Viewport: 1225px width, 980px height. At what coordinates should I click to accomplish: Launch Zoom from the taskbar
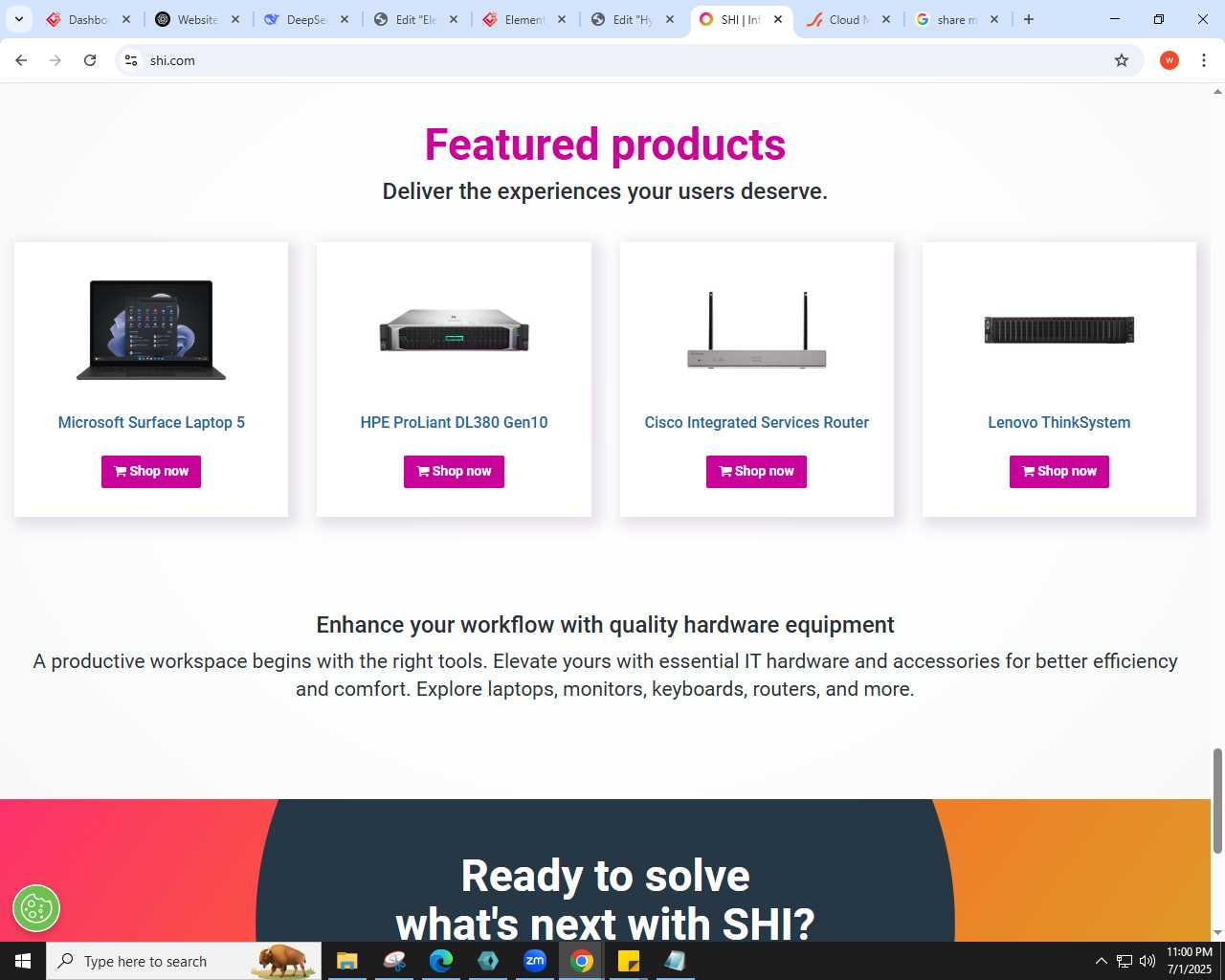click(535, 961)
